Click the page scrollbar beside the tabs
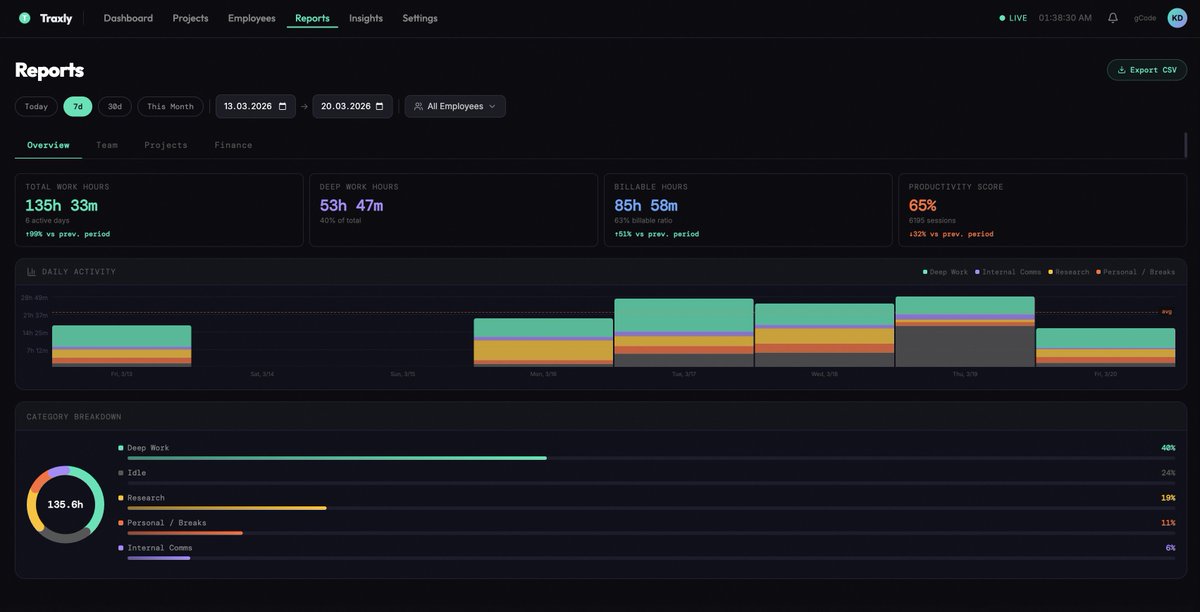 pyautogui.click(x=1185, y=145)
